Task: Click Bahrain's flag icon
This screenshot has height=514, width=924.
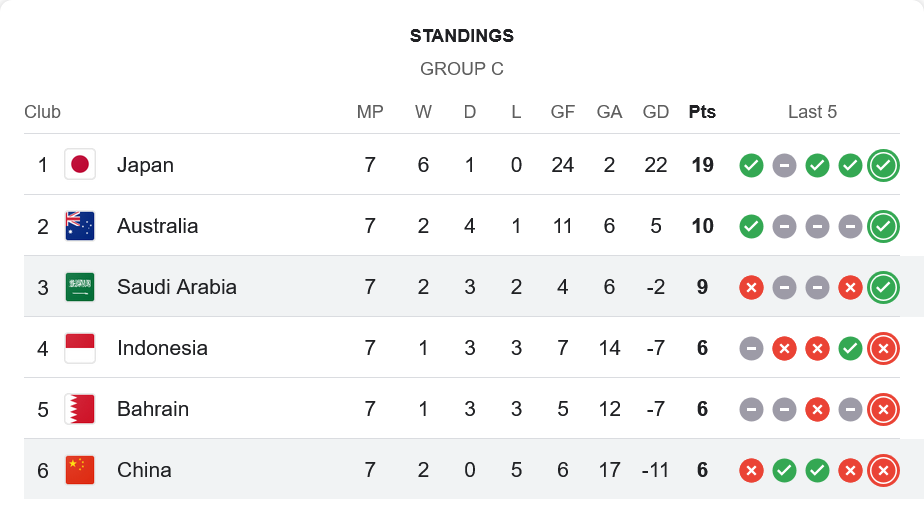Action: pyautogui.click(x=80, y=409)
